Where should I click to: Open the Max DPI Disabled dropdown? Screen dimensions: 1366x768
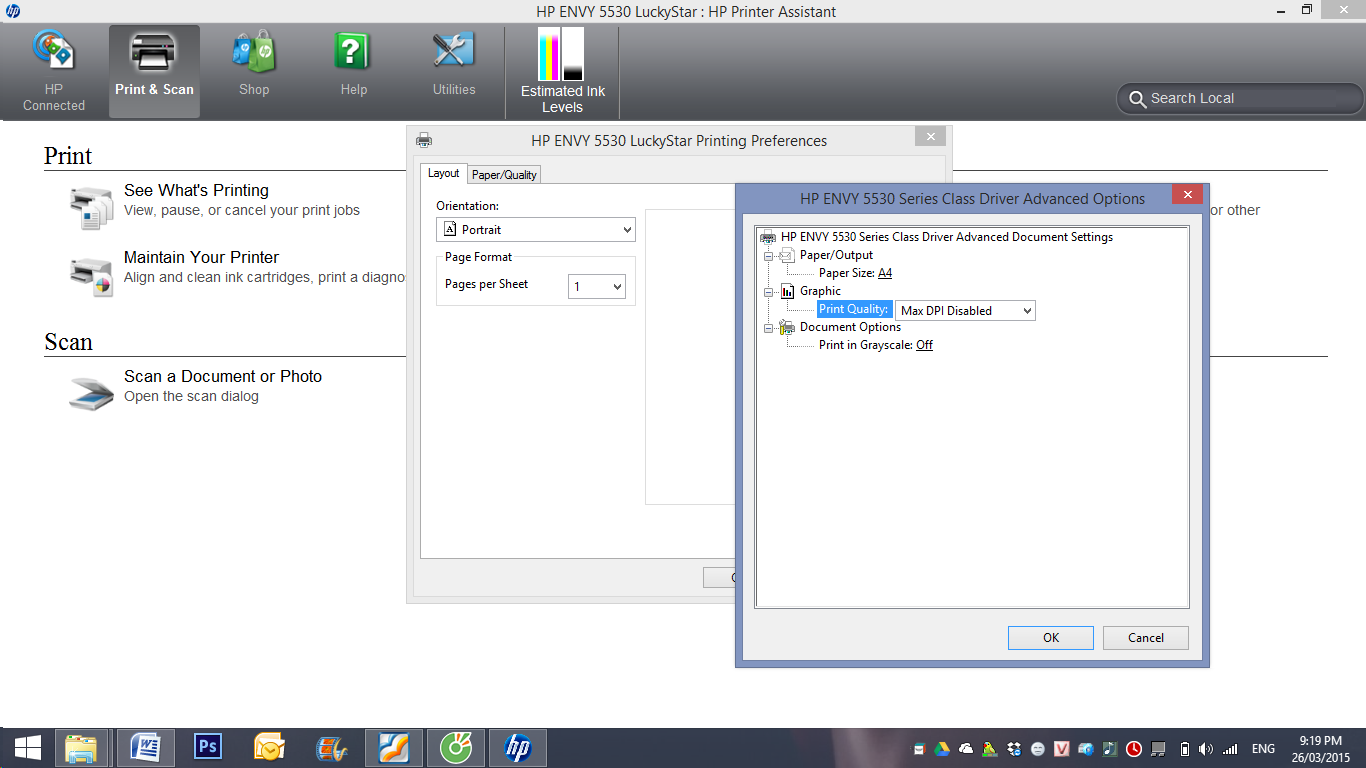coord(965,311)
